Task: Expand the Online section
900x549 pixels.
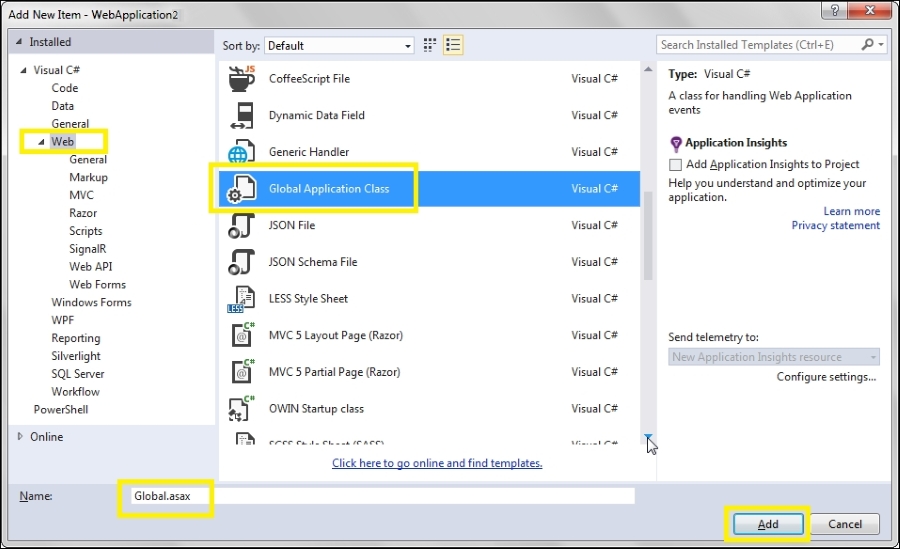Action: [20, 436]
